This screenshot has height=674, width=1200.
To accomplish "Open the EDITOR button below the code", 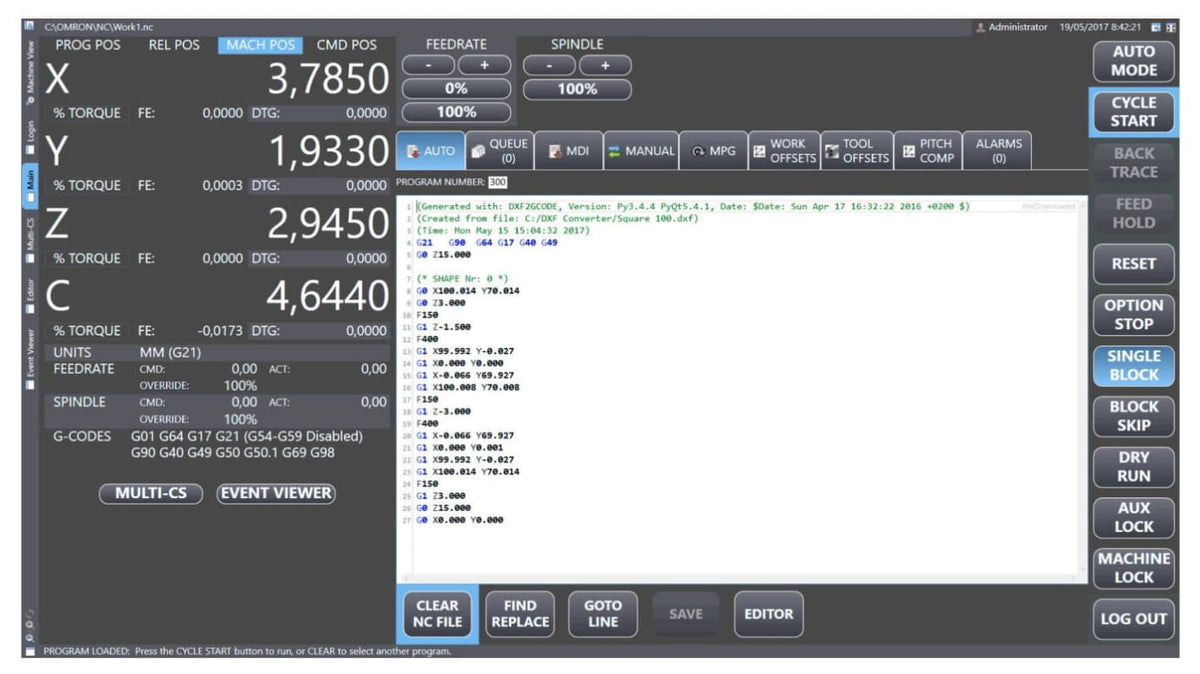I will coord(768,614).
